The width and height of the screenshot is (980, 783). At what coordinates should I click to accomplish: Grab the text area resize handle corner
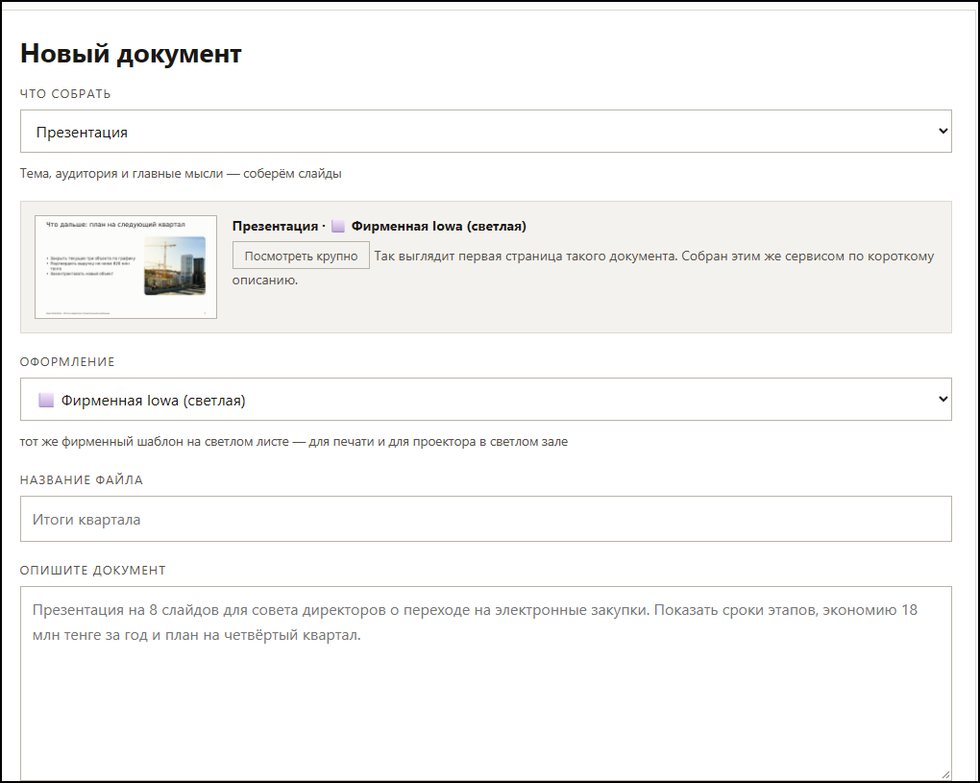(x=945, y=774)
